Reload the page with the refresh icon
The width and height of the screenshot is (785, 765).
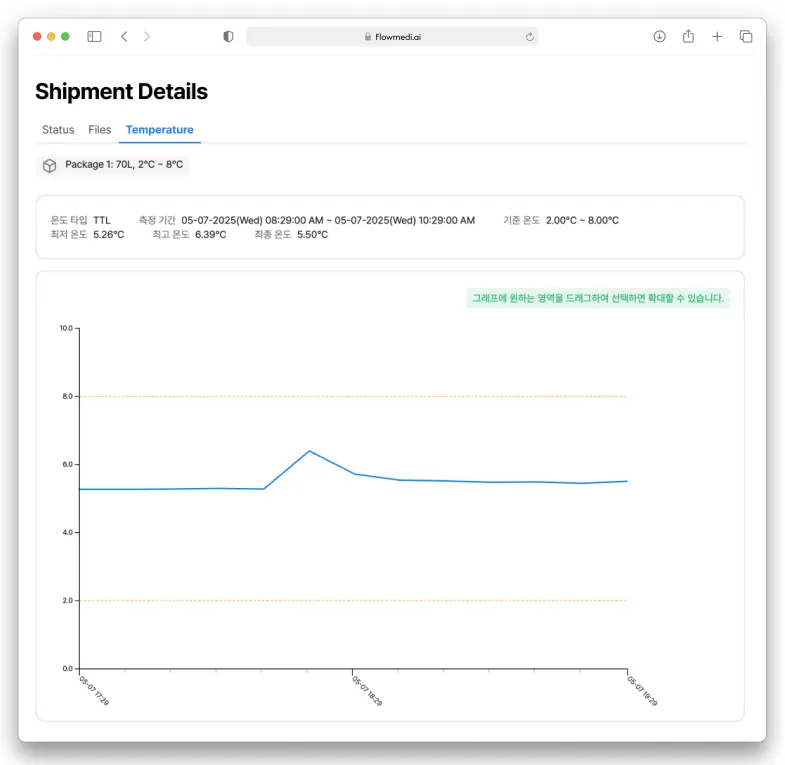pos(529,37)
